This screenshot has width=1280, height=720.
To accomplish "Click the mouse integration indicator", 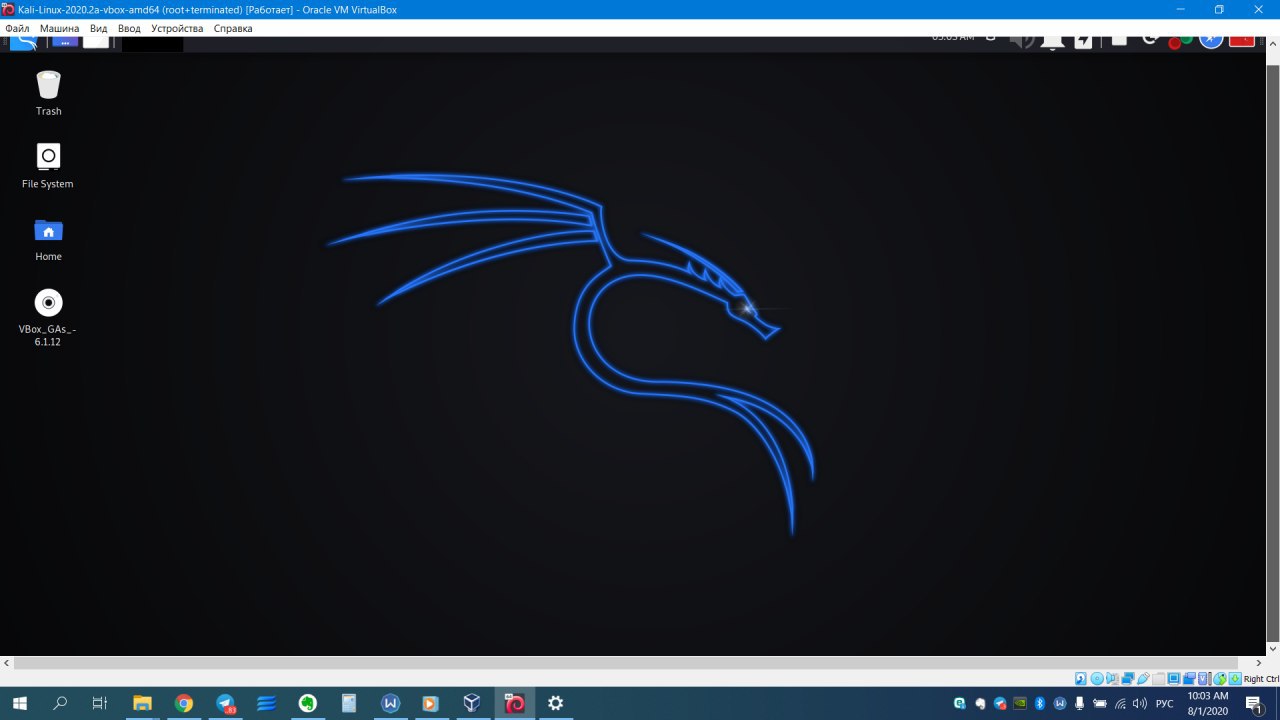I will click(x=1220, y=679).
